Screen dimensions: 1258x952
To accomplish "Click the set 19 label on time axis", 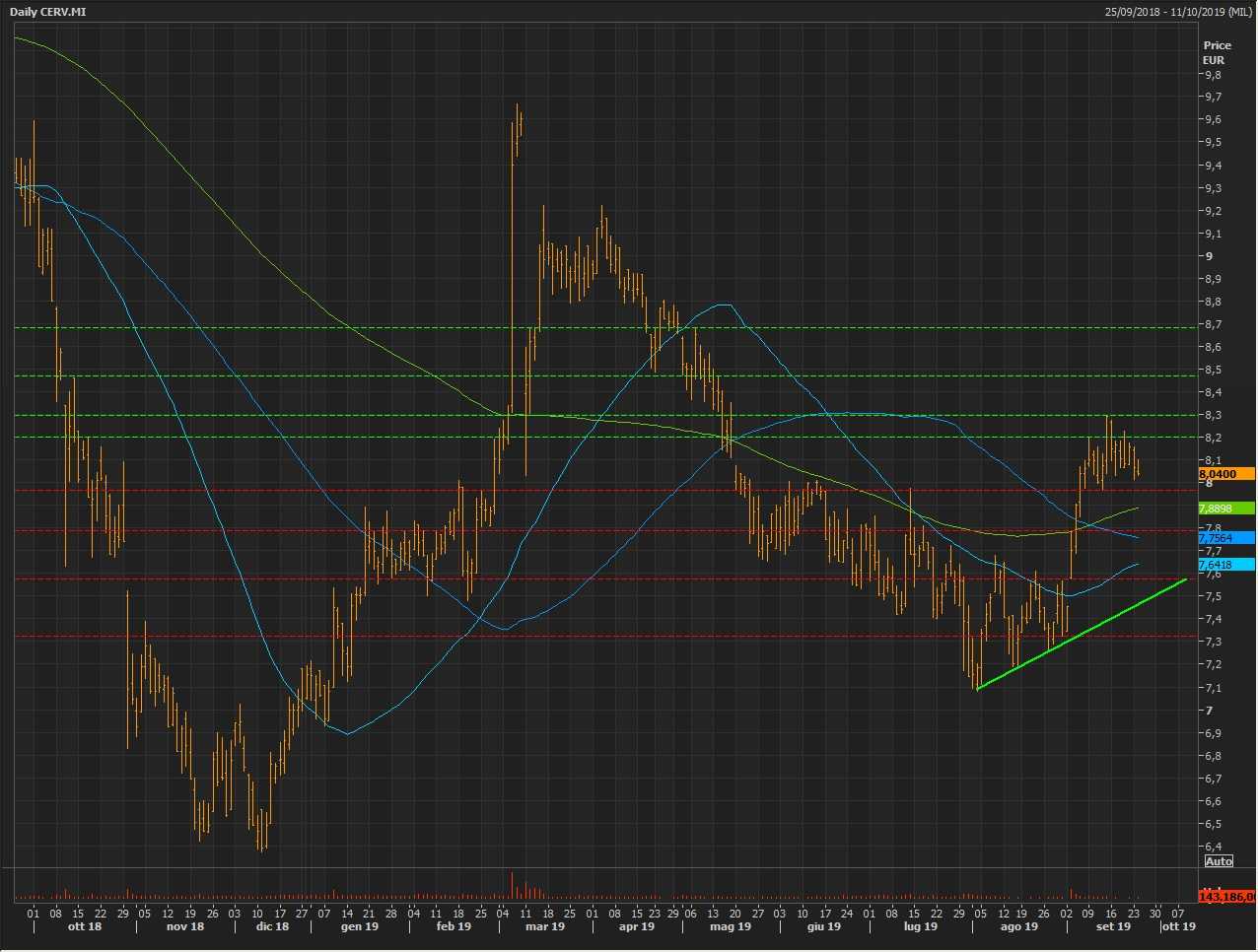I will click(x=1112, y=926).
